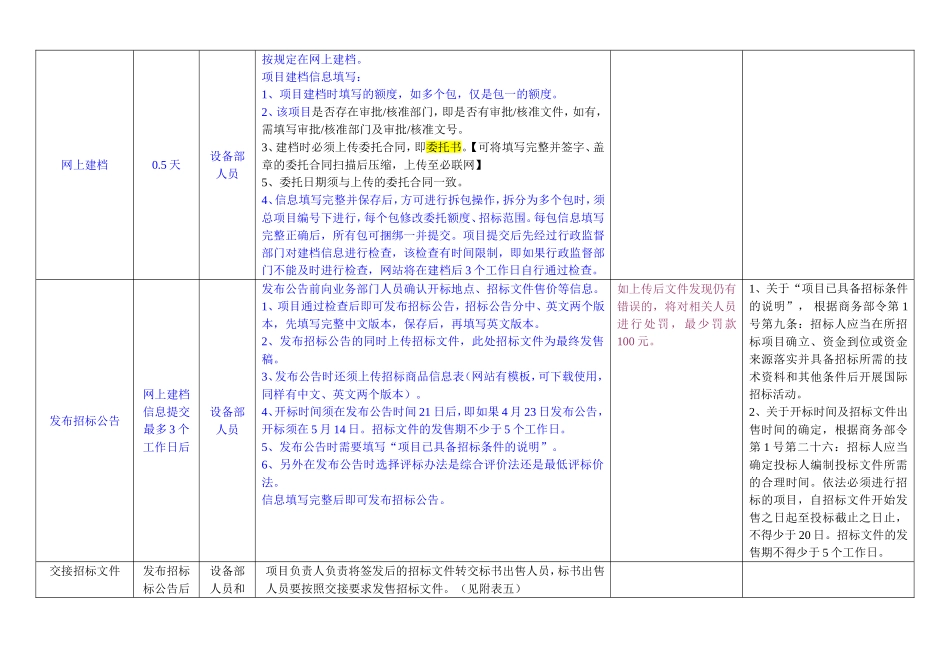Screen dimensions: 950x672
Task: Click the line '1、项目建档时填写的额度'
Action: tap(412, 95)
